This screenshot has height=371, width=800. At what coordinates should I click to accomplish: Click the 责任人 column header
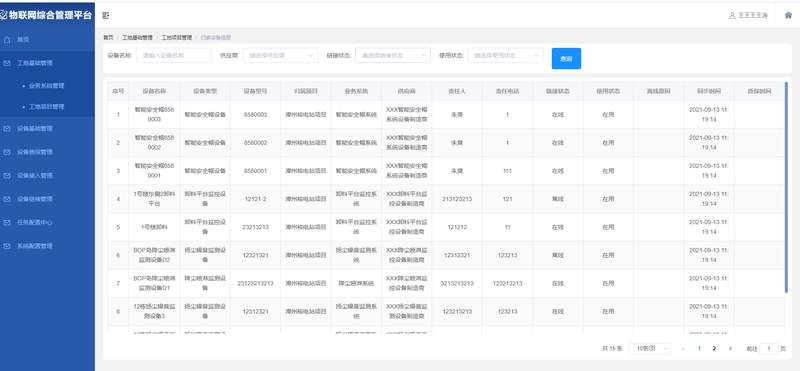point(457,91)
